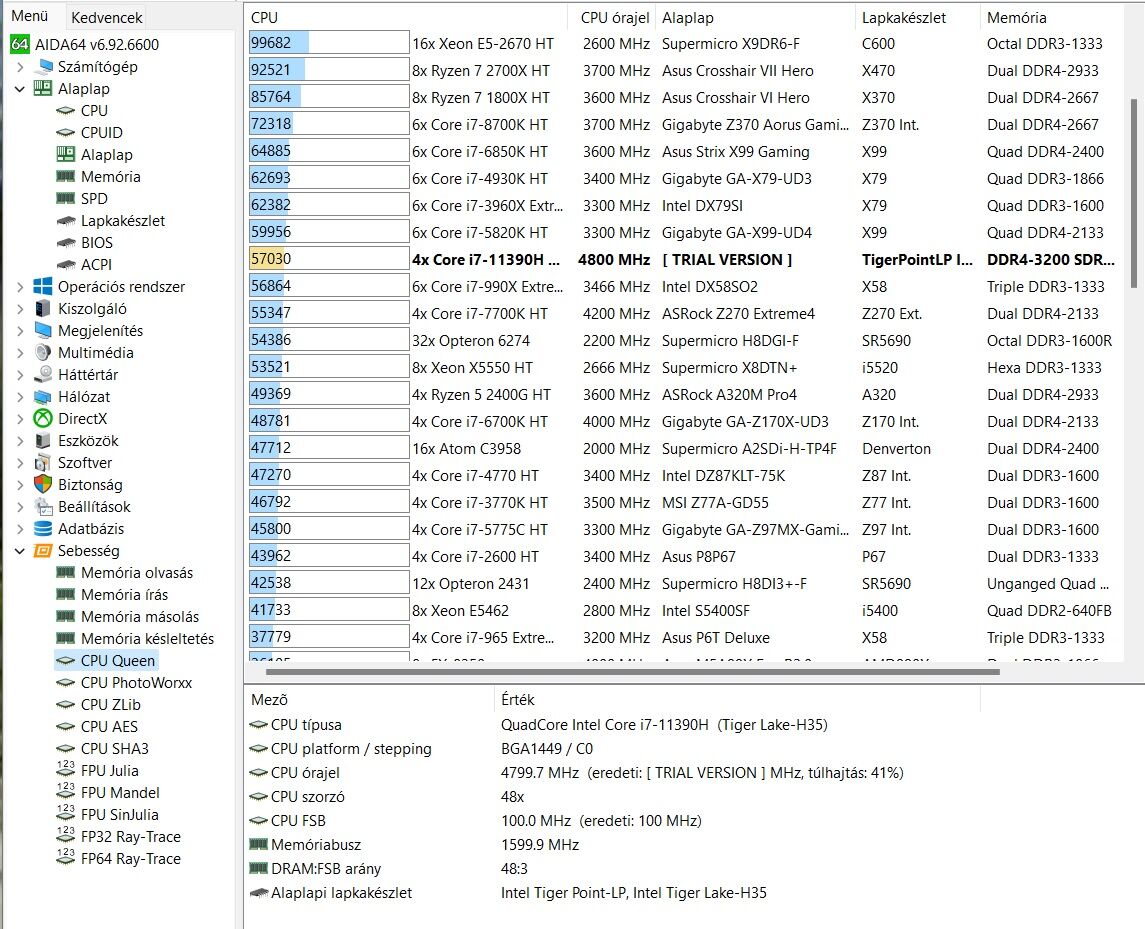Click the FPU Julia 123 icon
Viewport: 1145px width, 929px height.
pos(66,770)
